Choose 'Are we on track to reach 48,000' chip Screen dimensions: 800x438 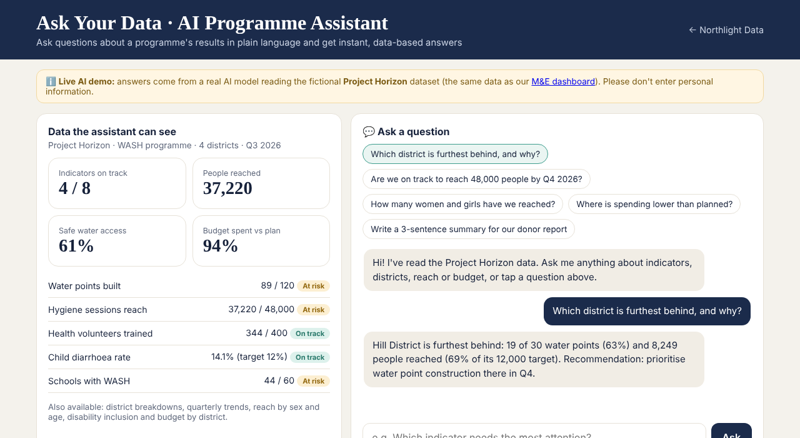[476, 179]
